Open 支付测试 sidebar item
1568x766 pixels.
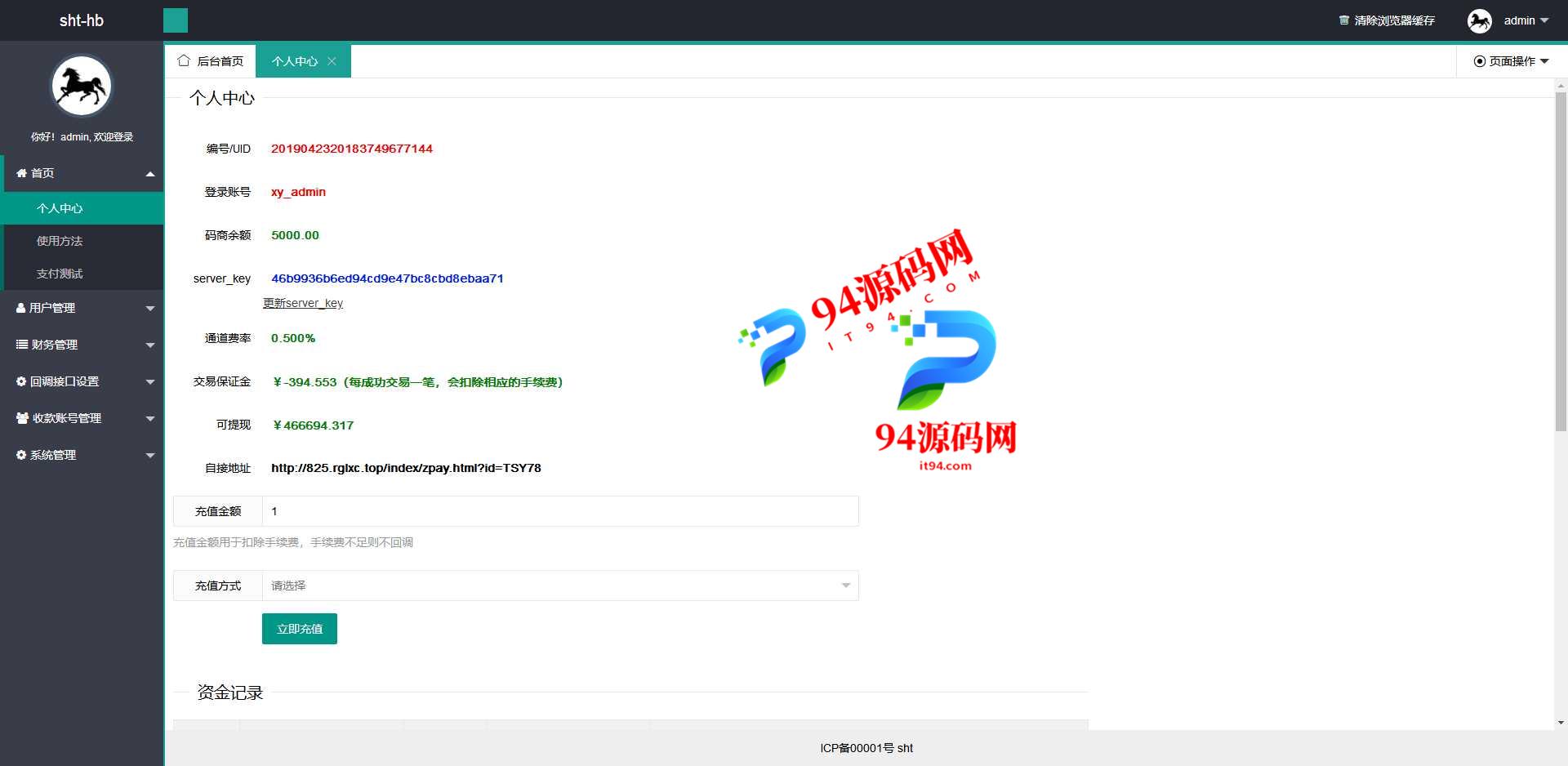click(83, 274)
